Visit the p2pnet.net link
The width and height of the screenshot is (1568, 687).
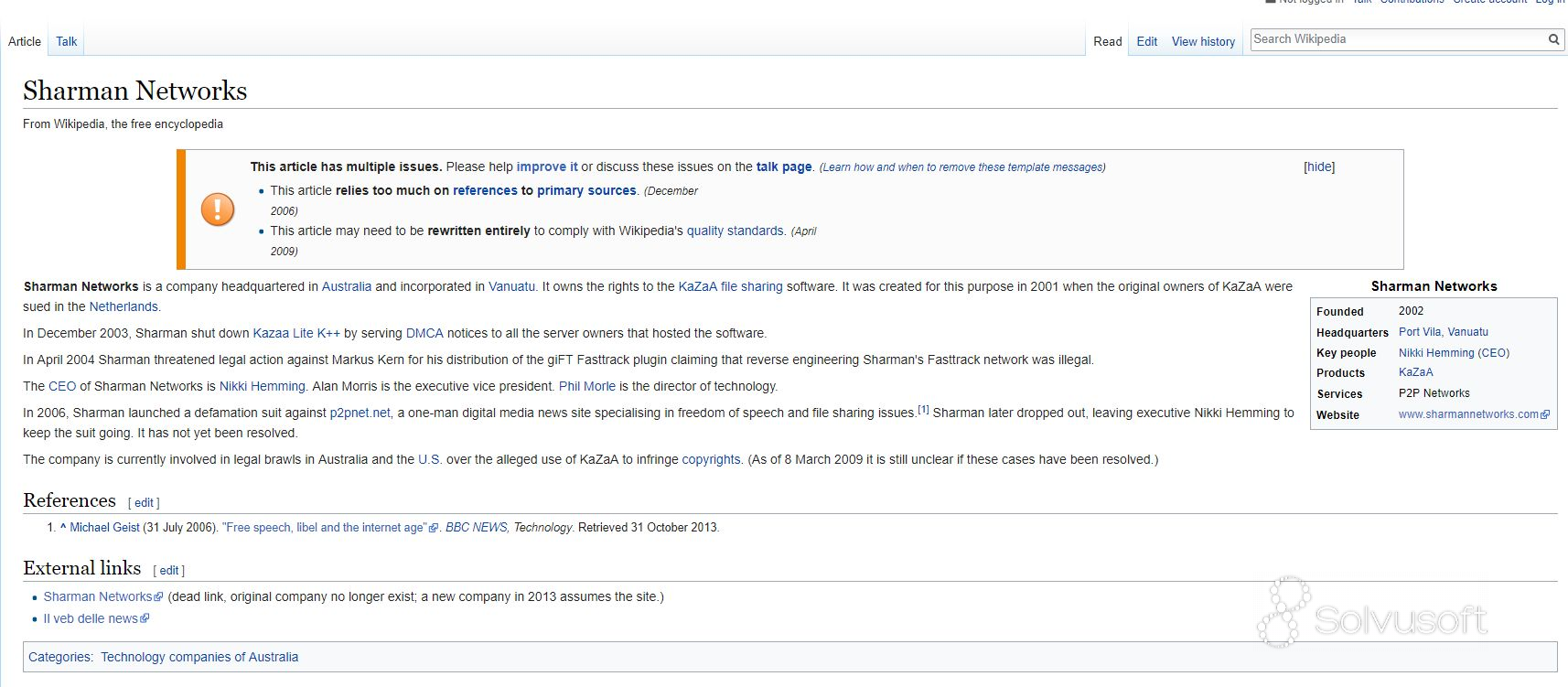pos(360,413)
